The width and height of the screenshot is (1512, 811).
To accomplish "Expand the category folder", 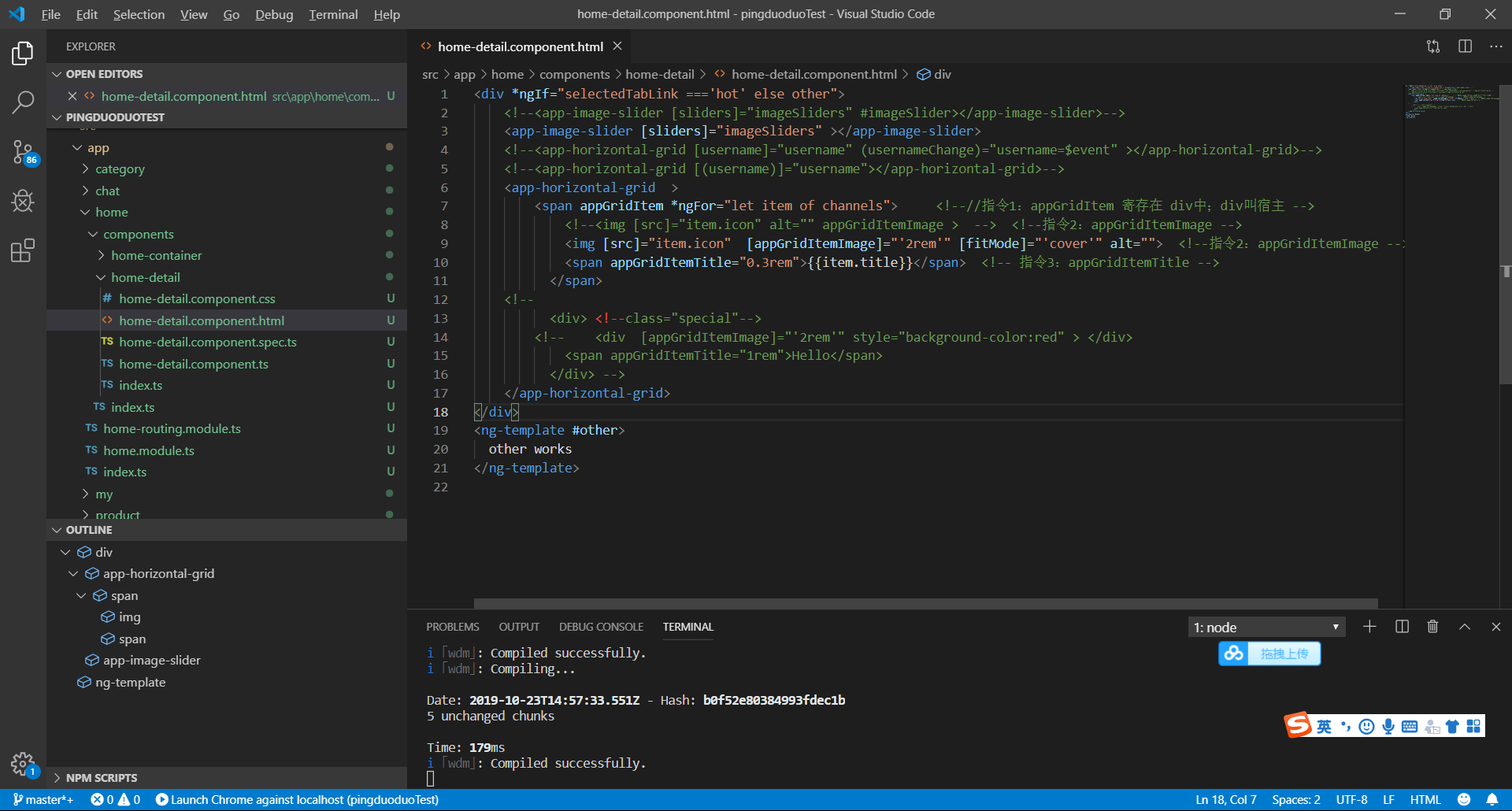I will point(227,169).
